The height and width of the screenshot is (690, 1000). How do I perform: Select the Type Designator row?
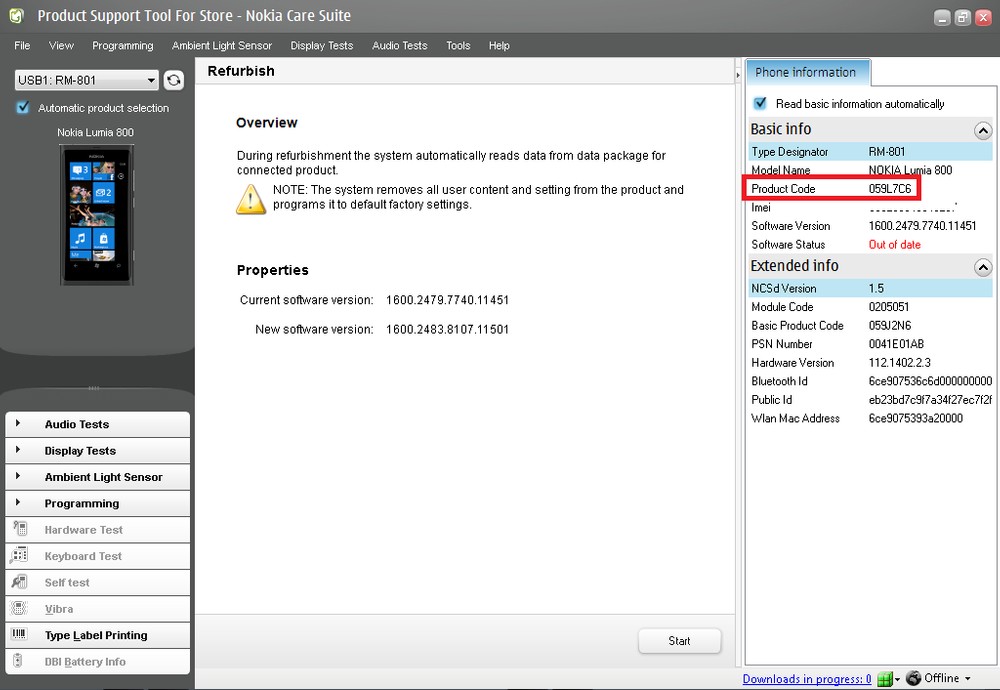(870, 152)
